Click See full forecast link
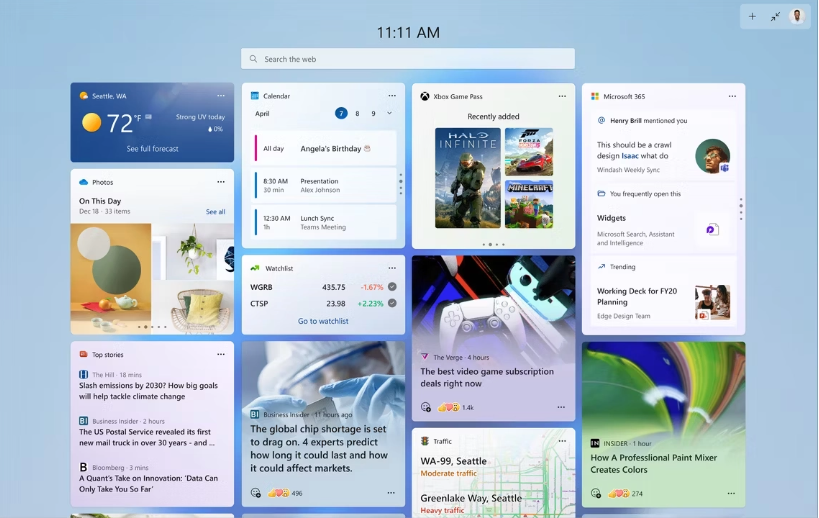The width and height of the screenshot is (819, 518). [x=153, y=149]
